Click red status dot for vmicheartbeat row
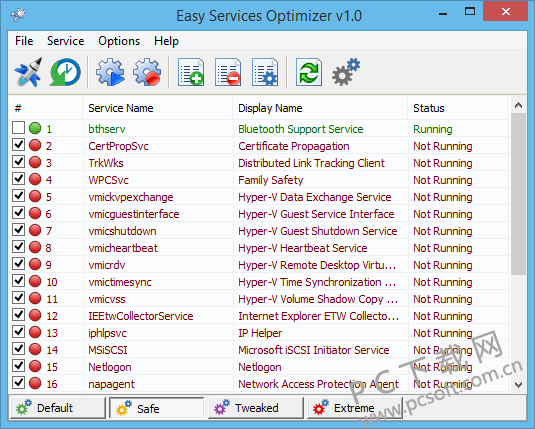This screenshot has width=535, height=429. click(x=35, y=247)
